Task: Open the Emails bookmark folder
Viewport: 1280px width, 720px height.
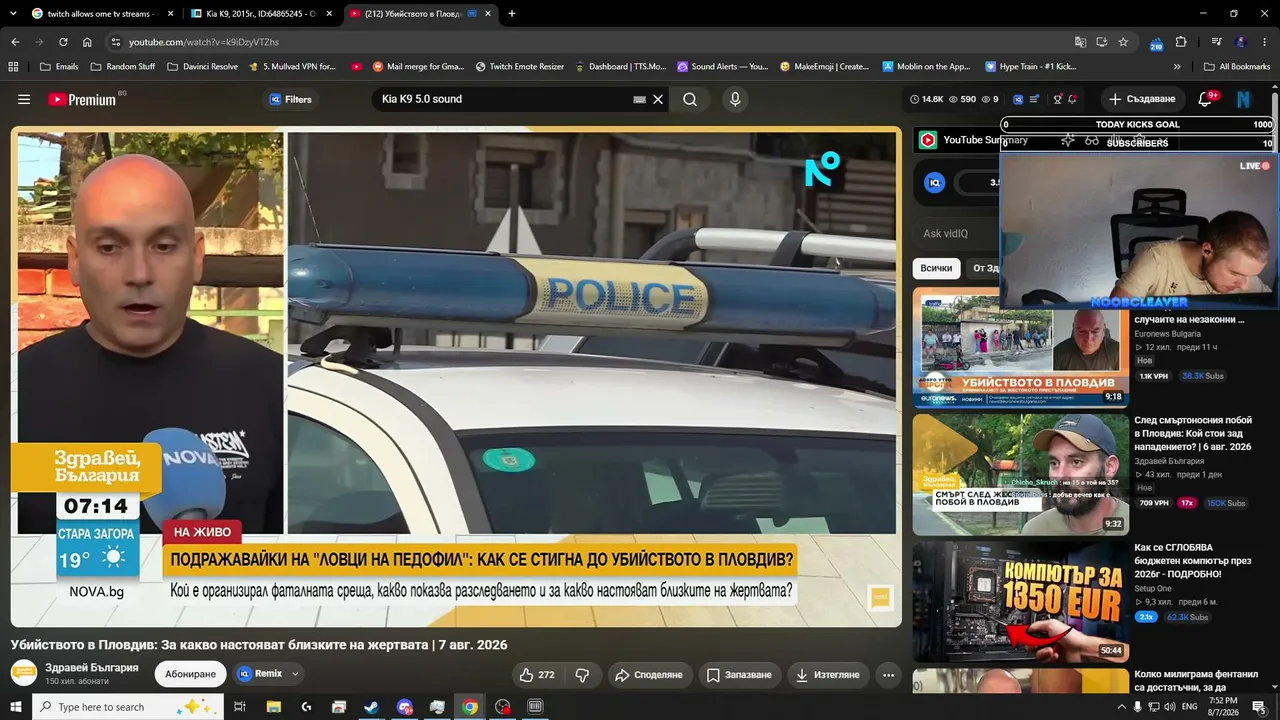Action: point(58,66)
